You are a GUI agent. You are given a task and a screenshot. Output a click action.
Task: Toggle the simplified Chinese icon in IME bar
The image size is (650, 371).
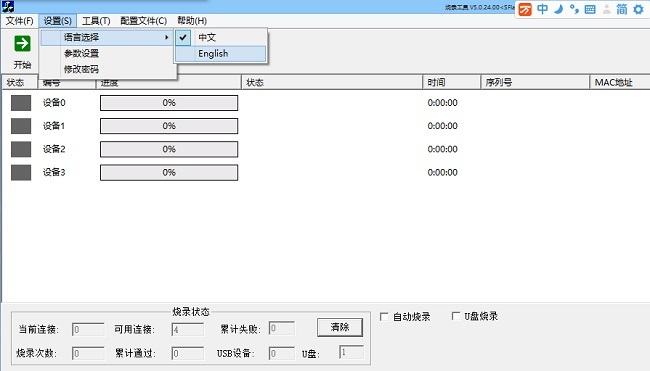coord(622,9)
